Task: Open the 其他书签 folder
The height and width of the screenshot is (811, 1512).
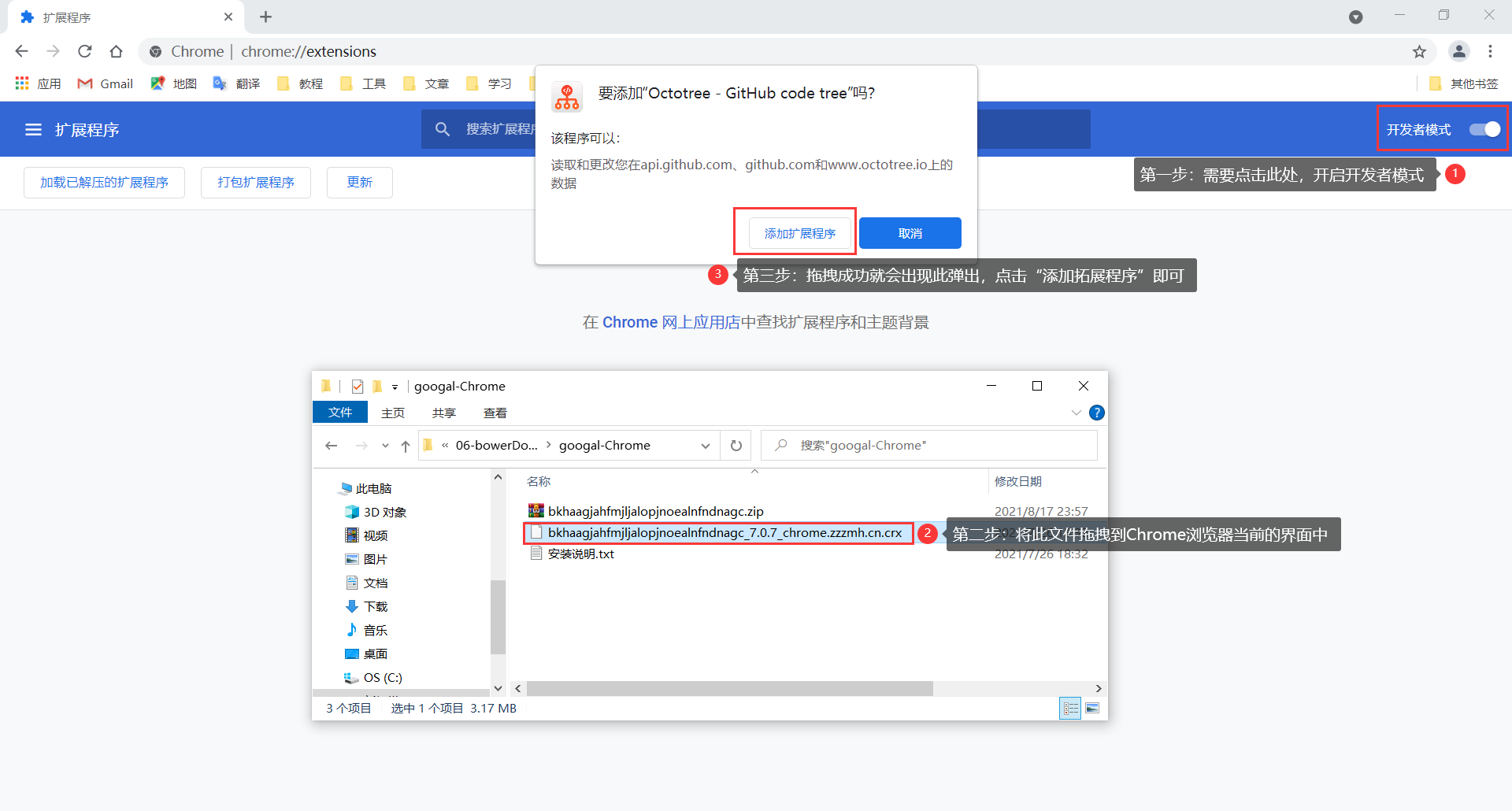Action: pos(1463,83)
